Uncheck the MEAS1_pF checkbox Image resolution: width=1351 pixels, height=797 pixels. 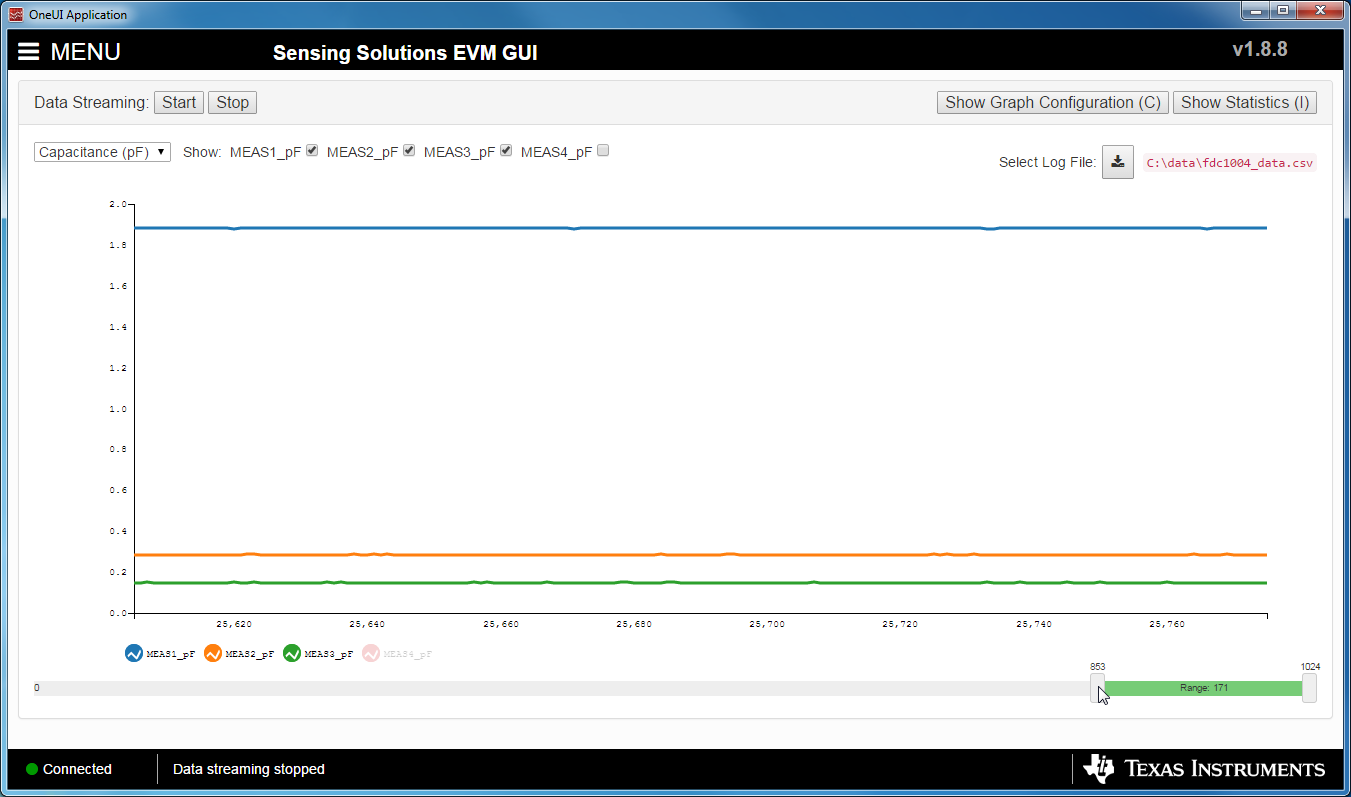point(311,149)
